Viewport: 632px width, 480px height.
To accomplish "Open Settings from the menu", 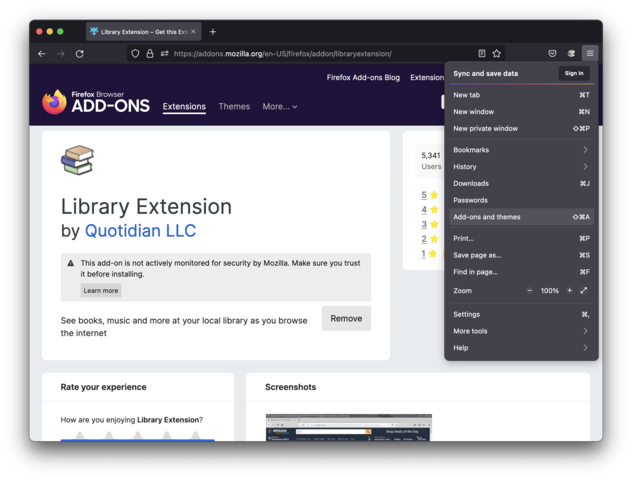I will (521, 314).
